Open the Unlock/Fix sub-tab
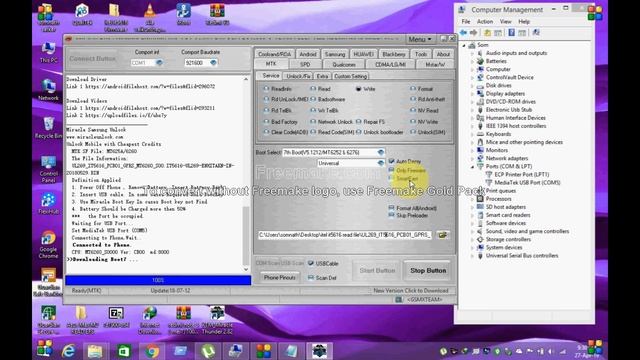The image size is (640, 360). (298, 76)
